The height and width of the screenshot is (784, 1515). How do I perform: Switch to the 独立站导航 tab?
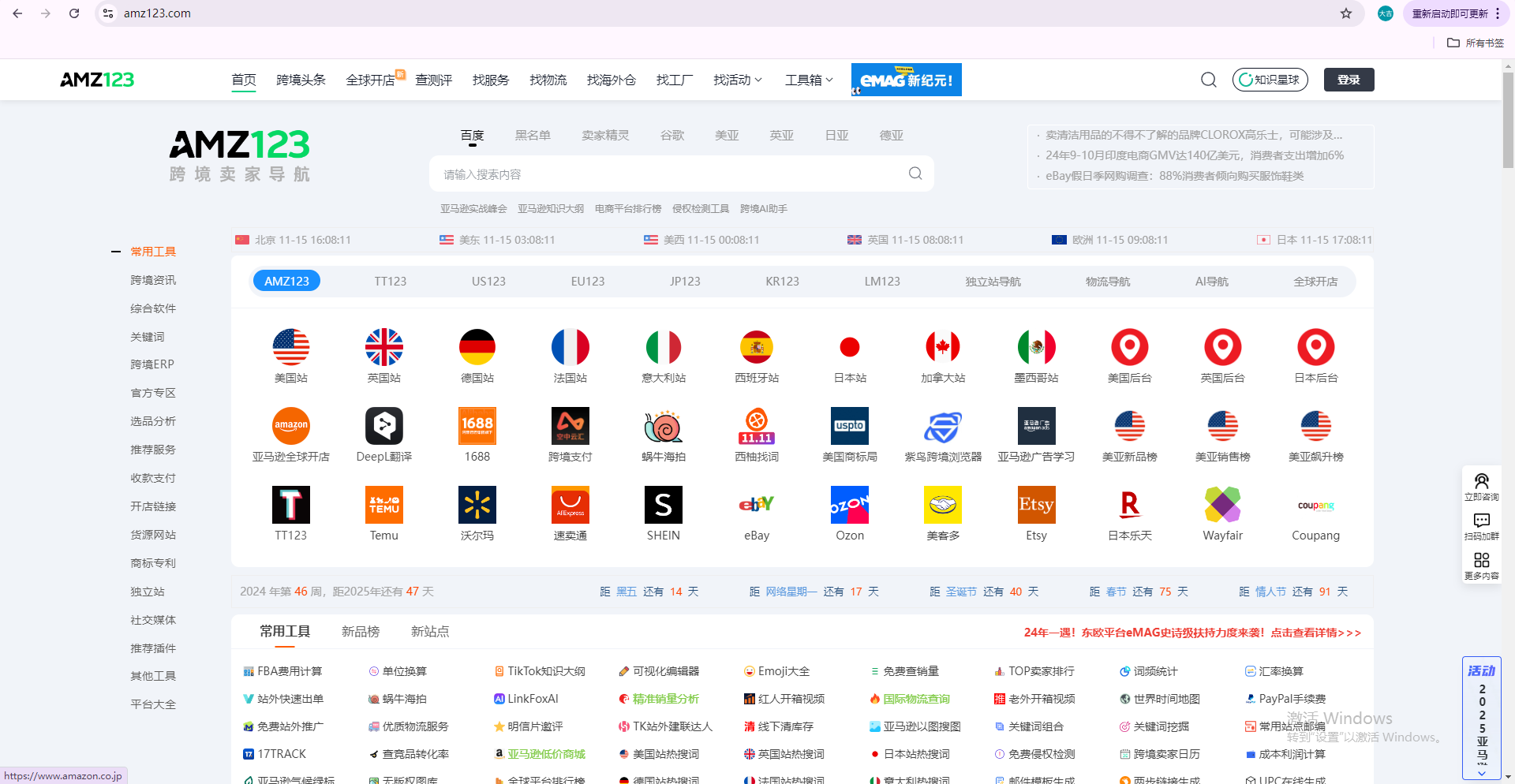(993, 281)
